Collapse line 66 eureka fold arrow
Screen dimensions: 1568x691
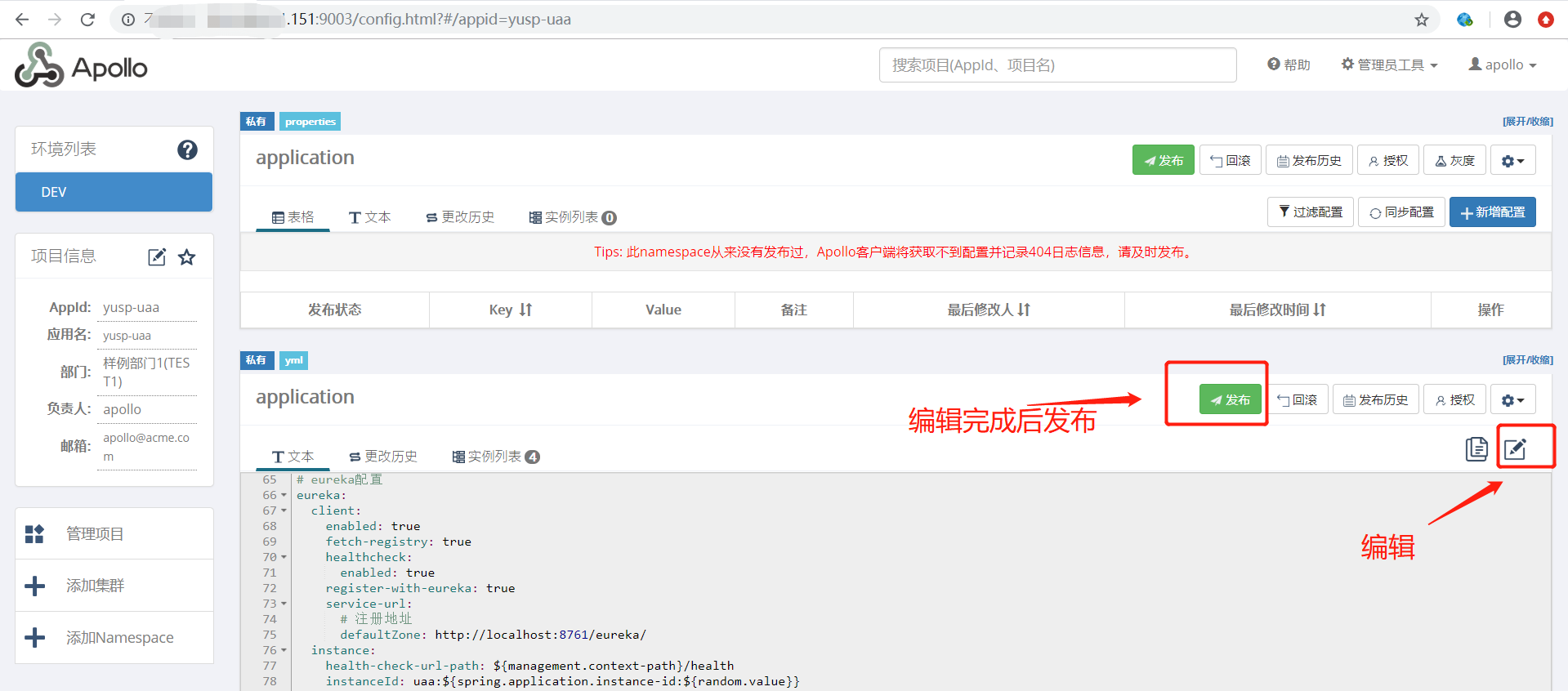(x=284, y=495)
